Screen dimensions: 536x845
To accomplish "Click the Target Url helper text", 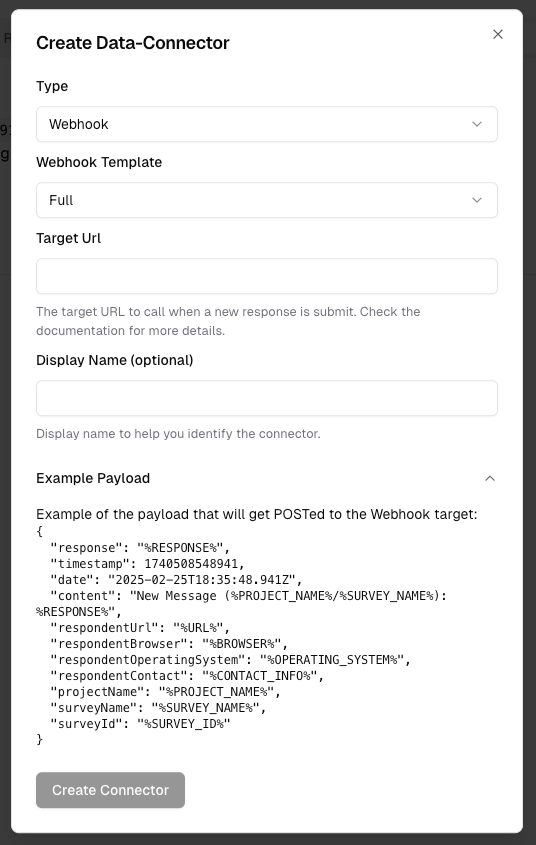I will (228, 321).
